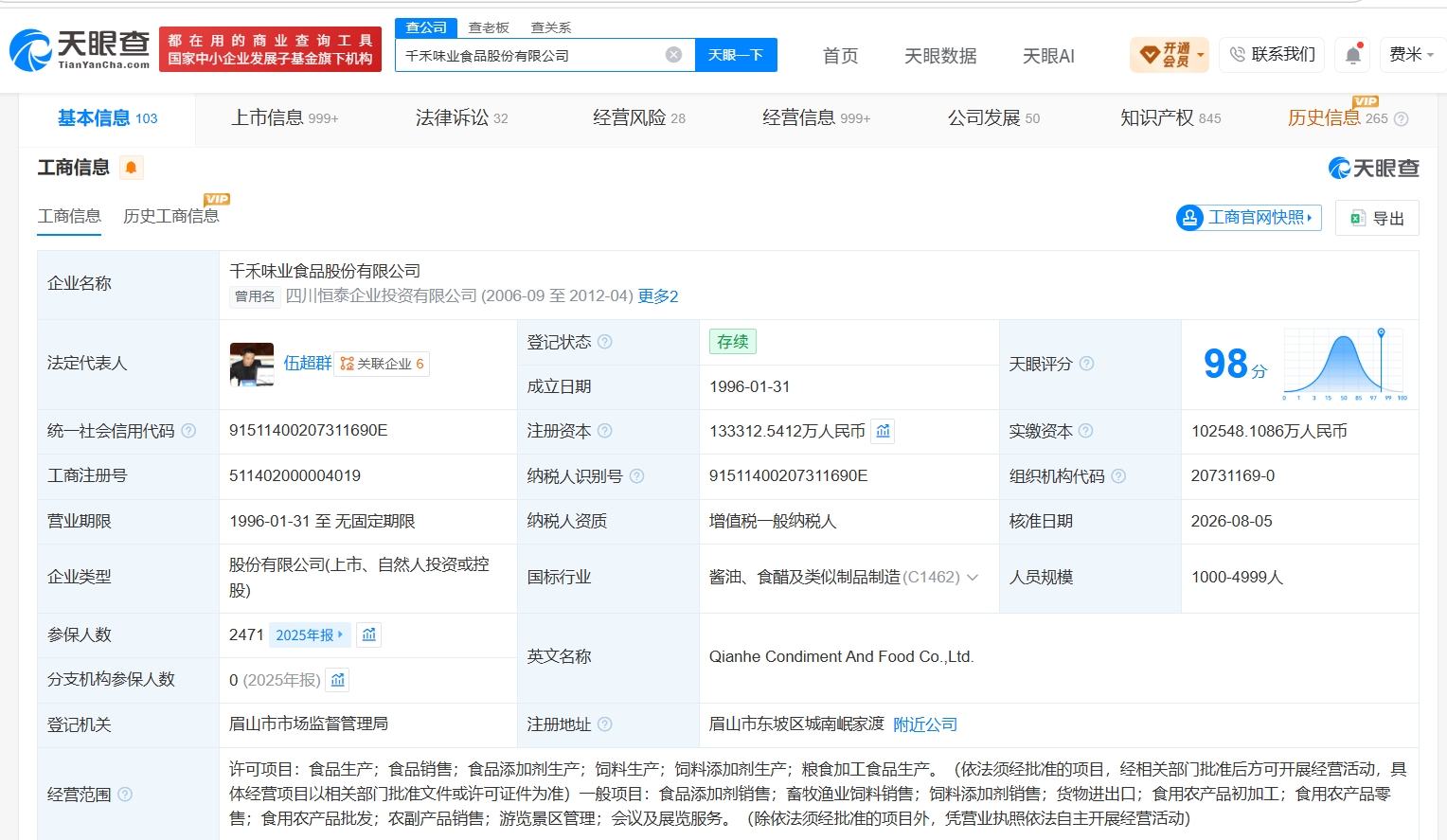Click help icon beside 统一社会信用代码
Screen dimensions: 1447x840
click(188, 431)
